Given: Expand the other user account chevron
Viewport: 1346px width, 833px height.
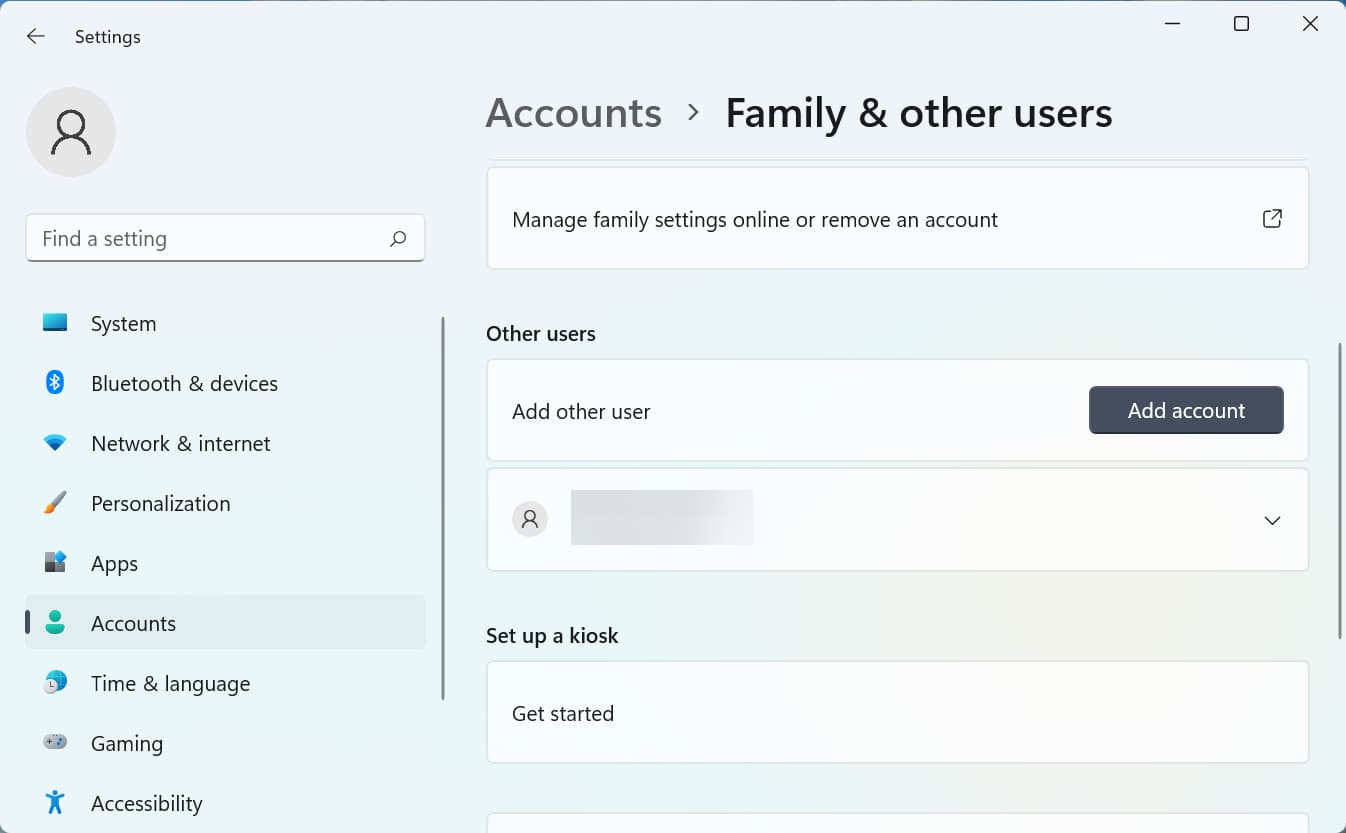Looking at the screenshot, I should pos(1272,521).
